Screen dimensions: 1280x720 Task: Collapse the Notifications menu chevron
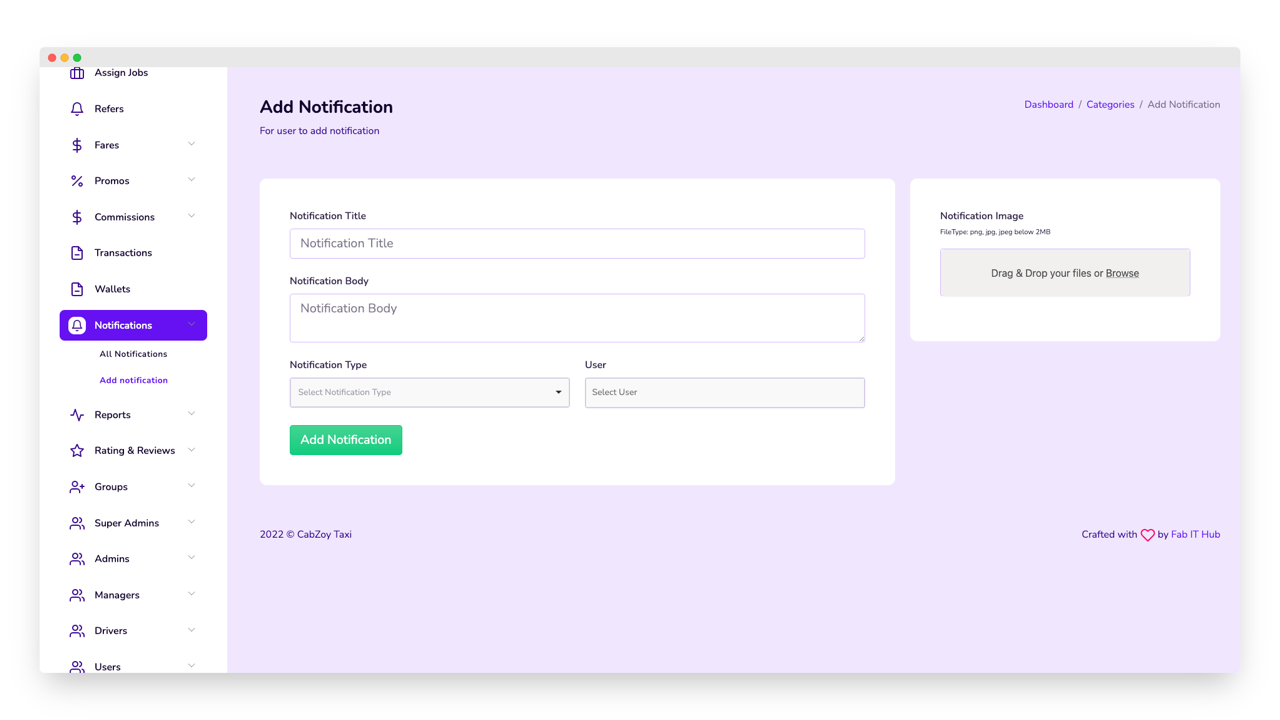coord(191,324)
